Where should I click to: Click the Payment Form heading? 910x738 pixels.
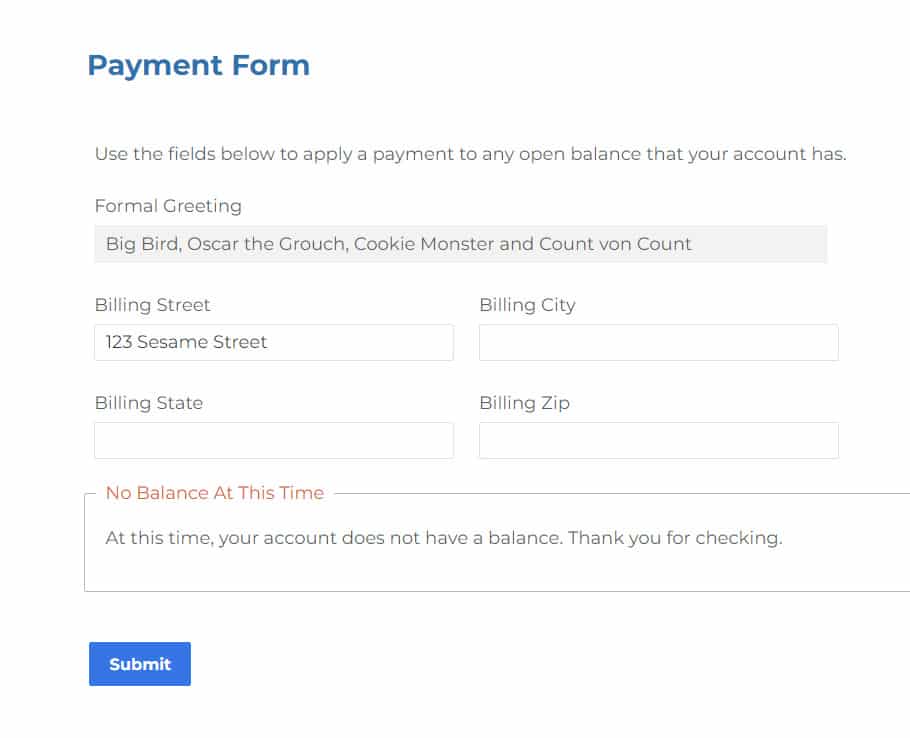pos(198,65)
